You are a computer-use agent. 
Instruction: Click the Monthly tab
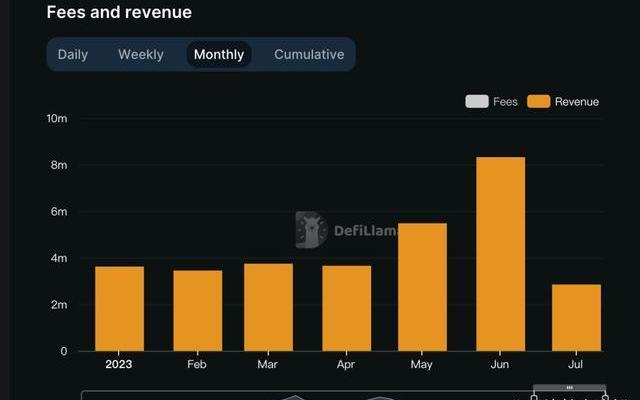[219, 55]
